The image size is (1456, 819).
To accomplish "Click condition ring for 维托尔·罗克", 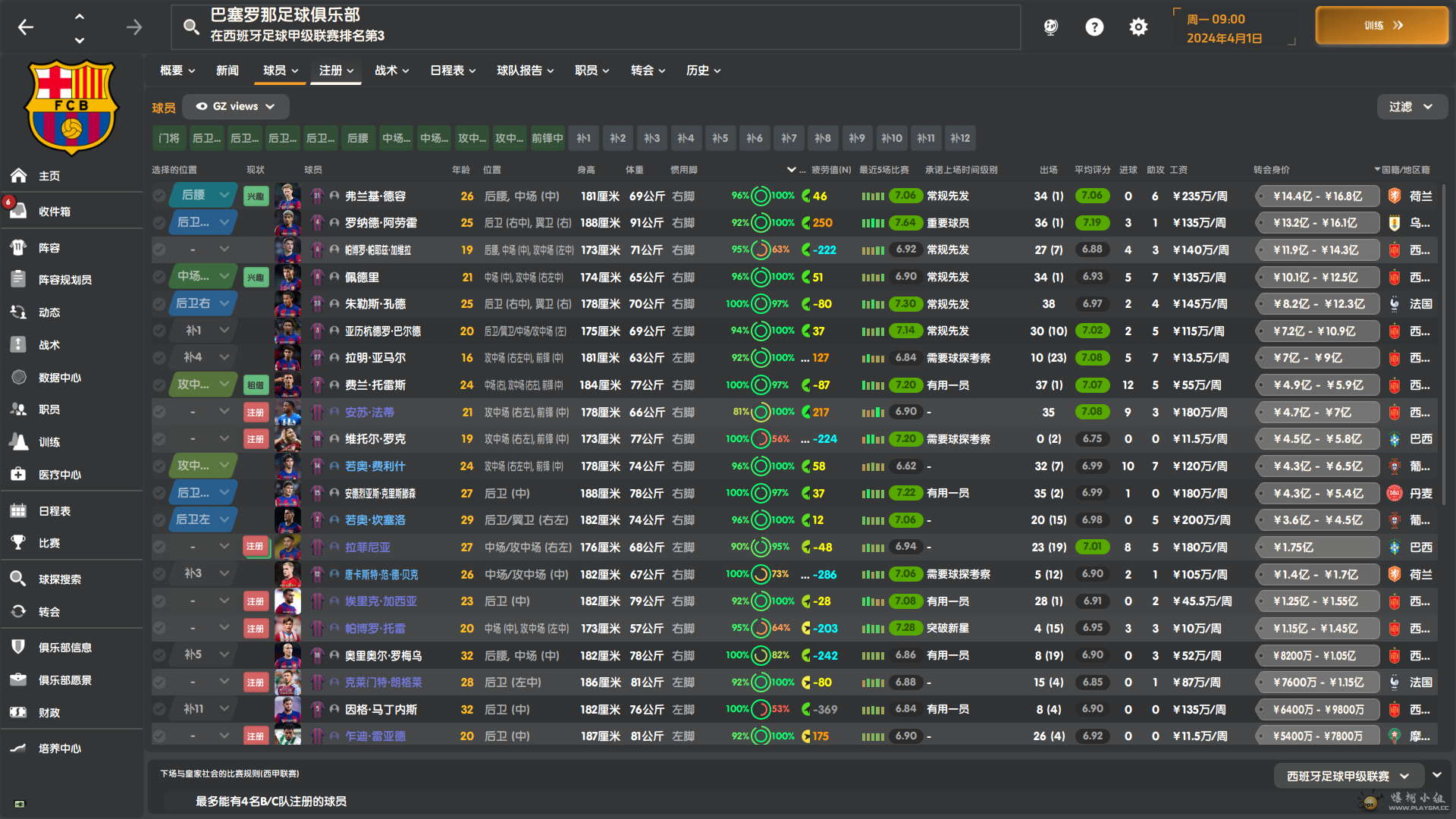I will pos(760,439).
